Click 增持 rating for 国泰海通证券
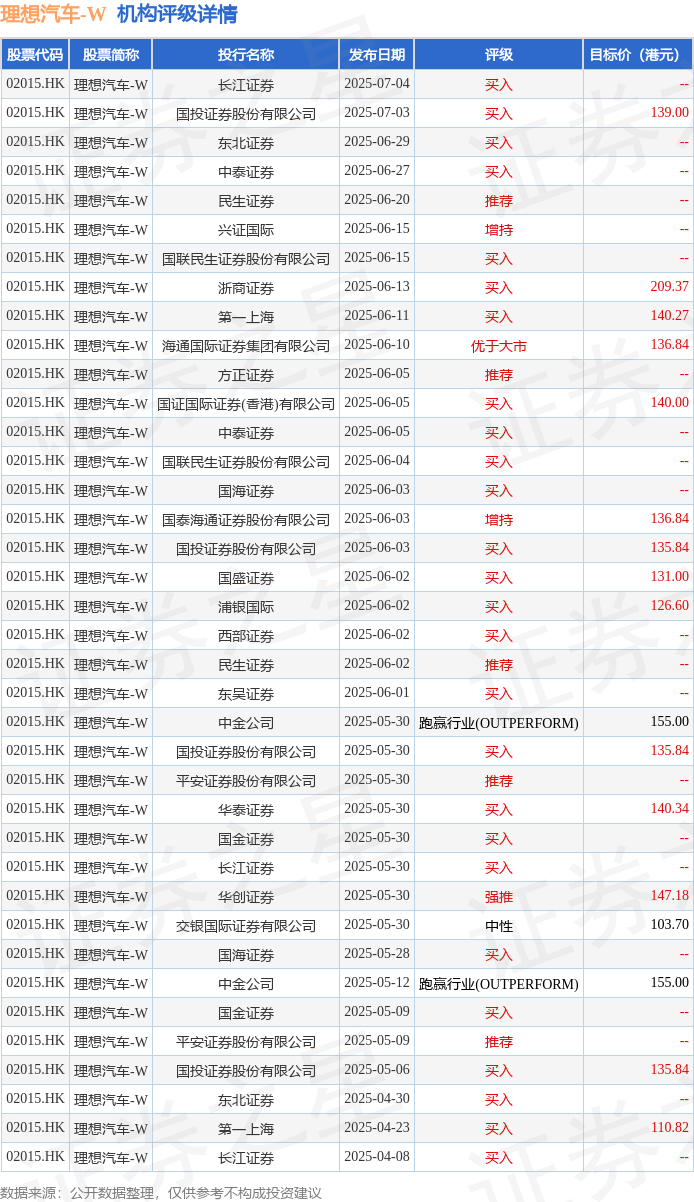The width and height of the screenshot is (694, 1202). [499, 519]
